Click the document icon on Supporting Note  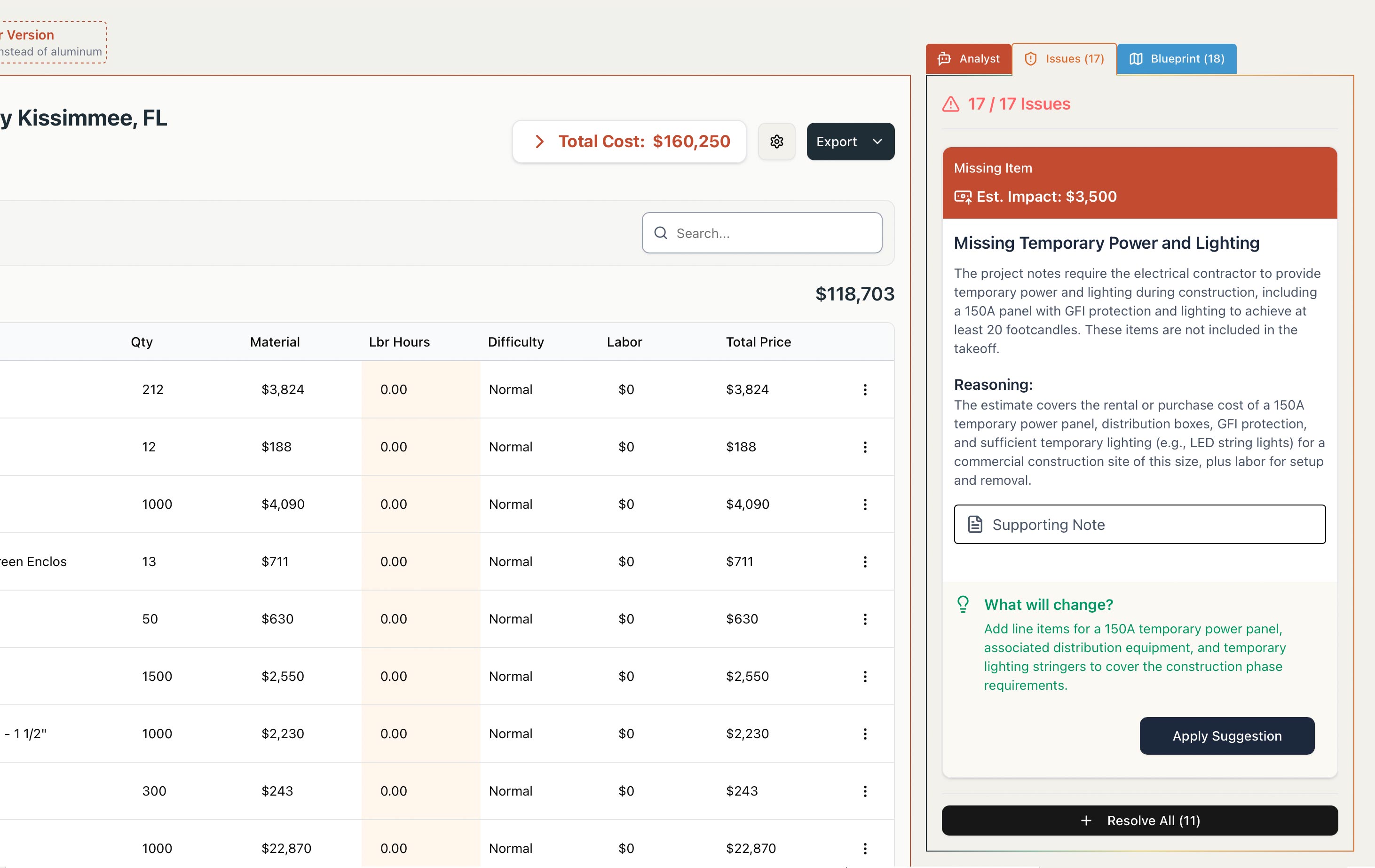click(x=974, y=524)
